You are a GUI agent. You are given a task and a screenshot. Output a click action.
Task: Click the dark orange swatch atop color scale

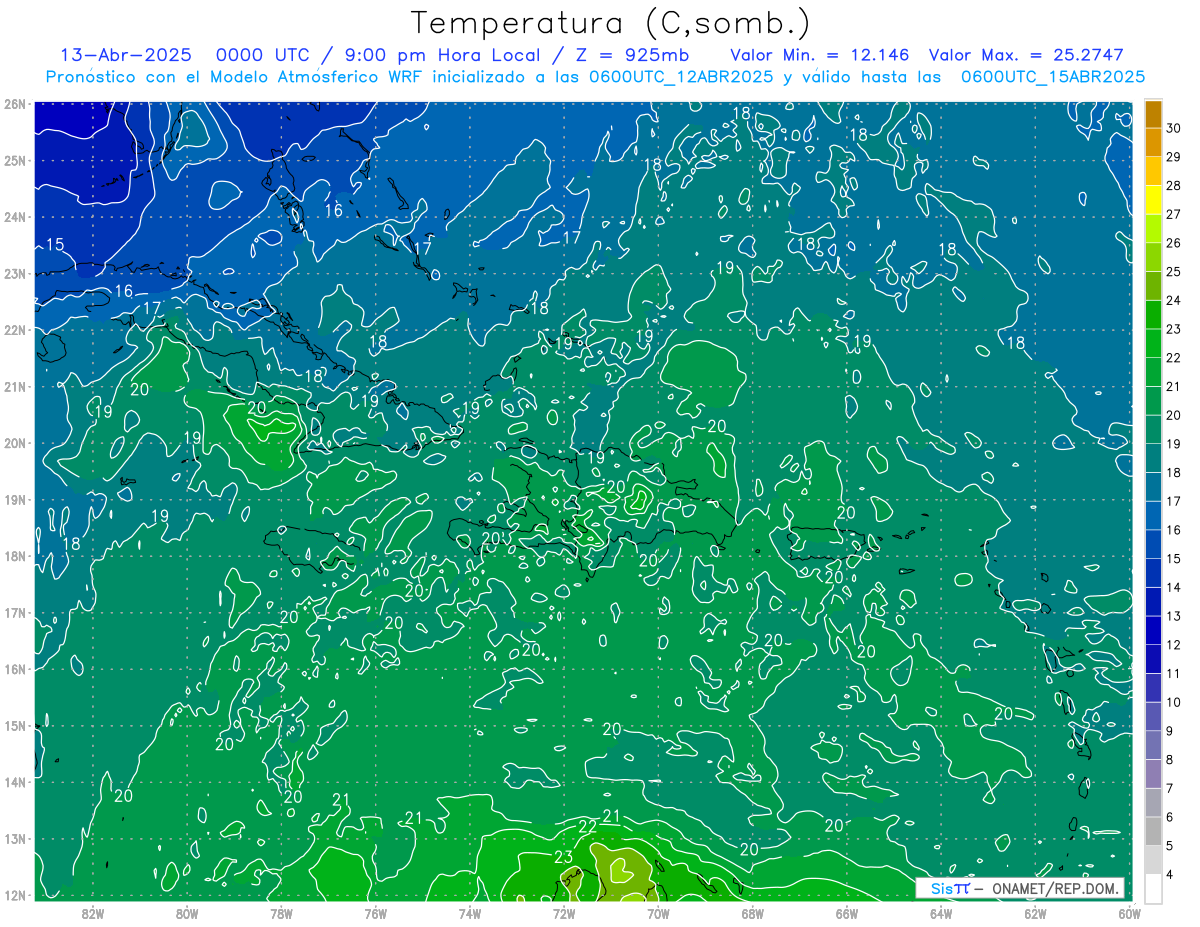point(1153,115)
